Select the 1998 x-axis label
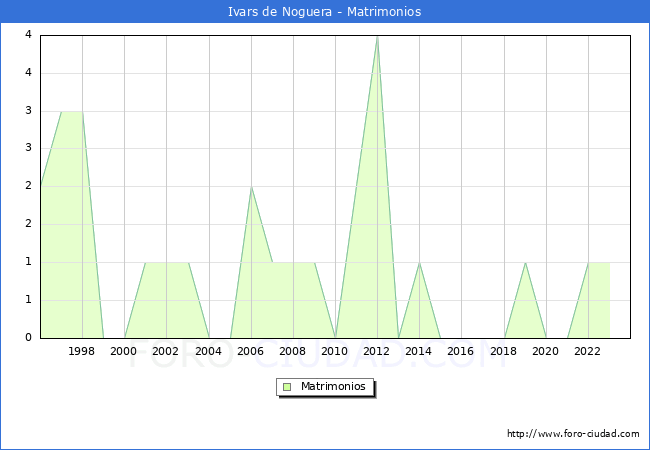Viewport: 650px width, 450px height. tap(81, 351)
